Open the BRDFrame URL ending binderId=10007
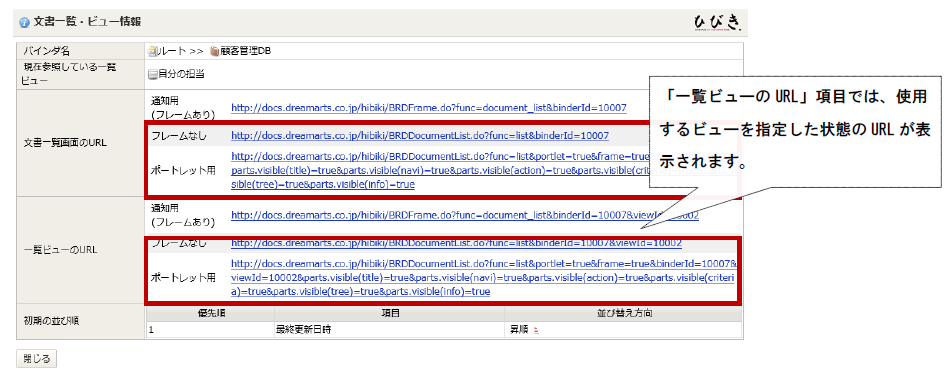 pos(428,108)
